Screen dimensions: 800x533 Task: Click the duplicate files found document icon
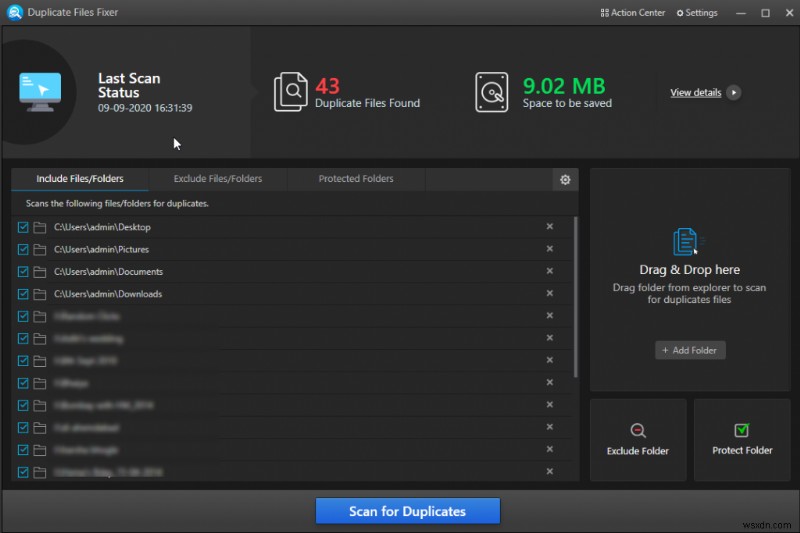[x=291, y=92]
